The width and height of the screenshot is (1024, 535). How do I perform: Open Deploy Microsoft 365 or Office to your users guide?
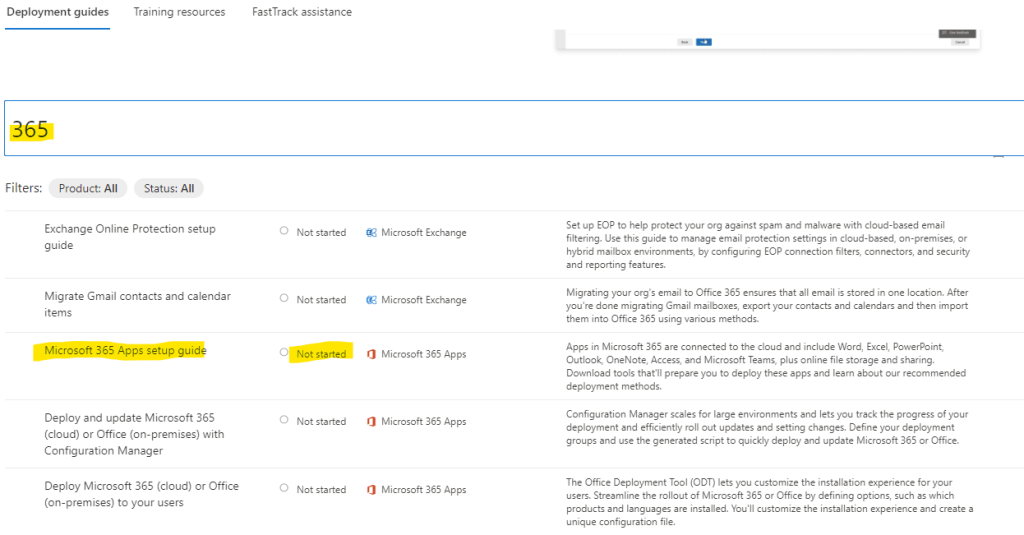[x=141, y=494]
